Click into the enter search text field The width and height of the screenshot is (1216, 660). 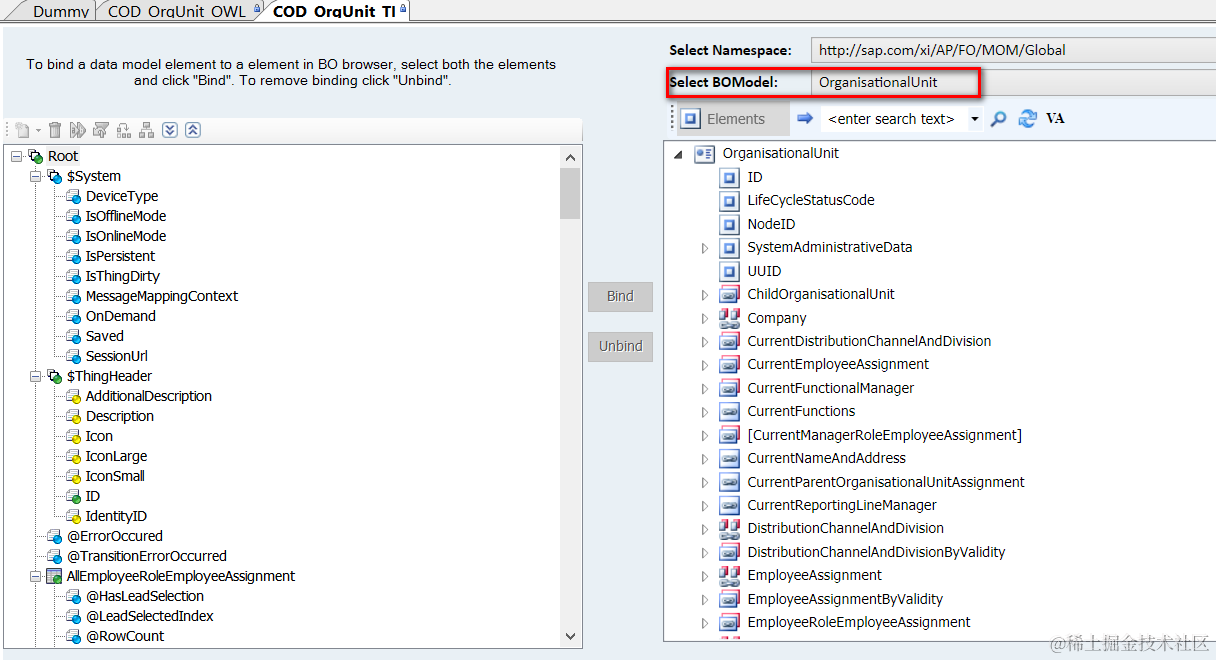pos(892,119)
